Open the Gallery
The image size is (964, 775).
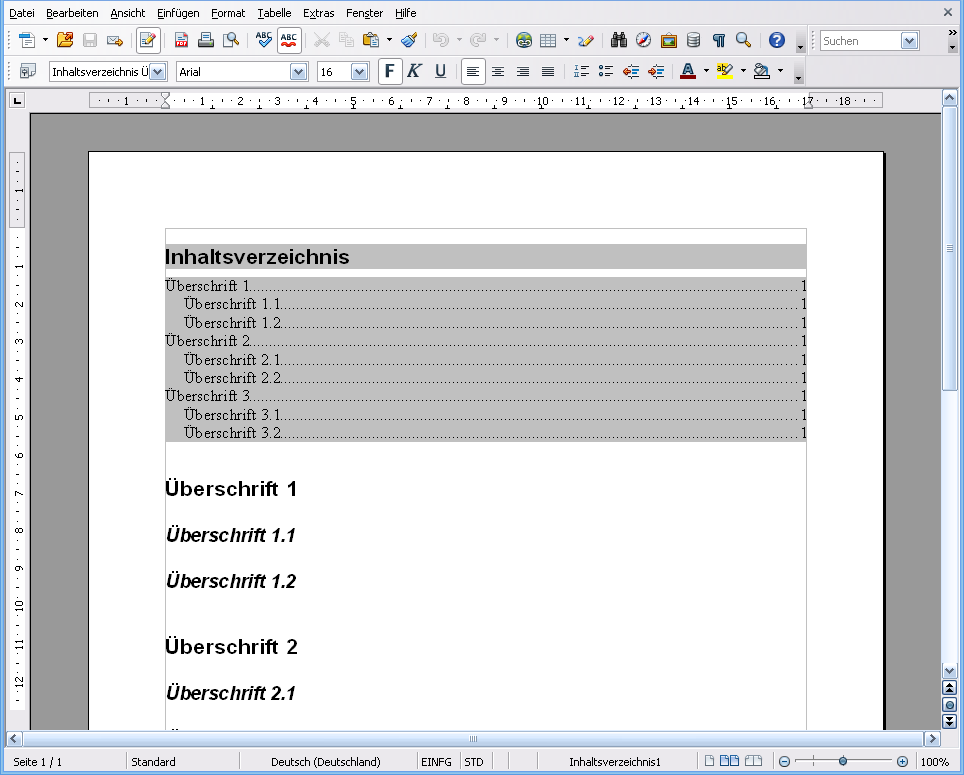click(x=668, y=40)
